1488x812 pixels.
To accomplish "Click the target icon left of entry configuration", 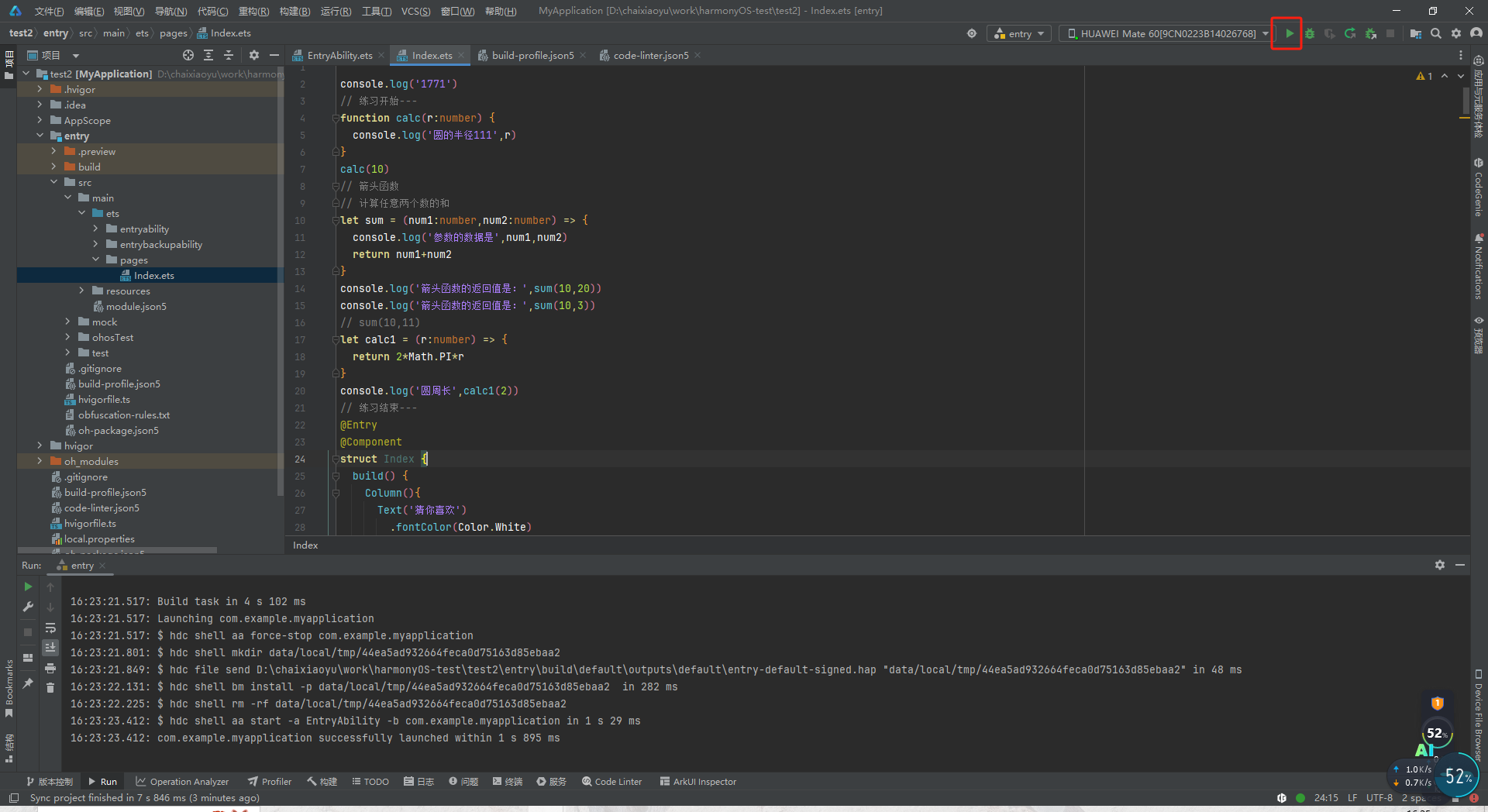I will coord(971,33).
